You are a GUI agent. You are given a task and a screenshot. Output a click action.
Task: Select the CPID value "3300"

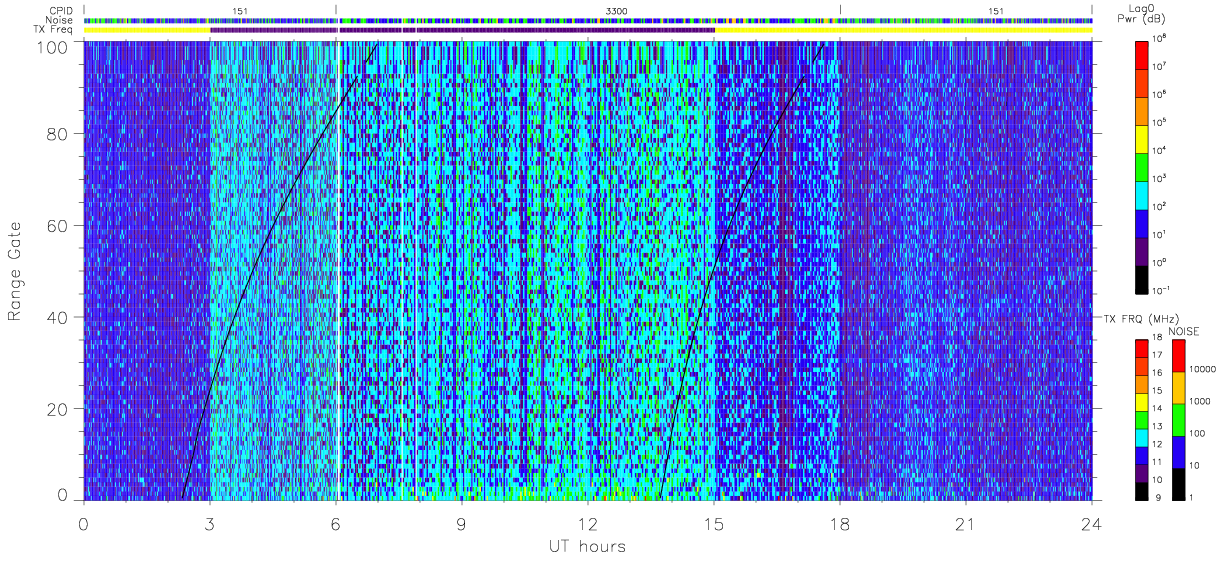(x=617, y=10)
